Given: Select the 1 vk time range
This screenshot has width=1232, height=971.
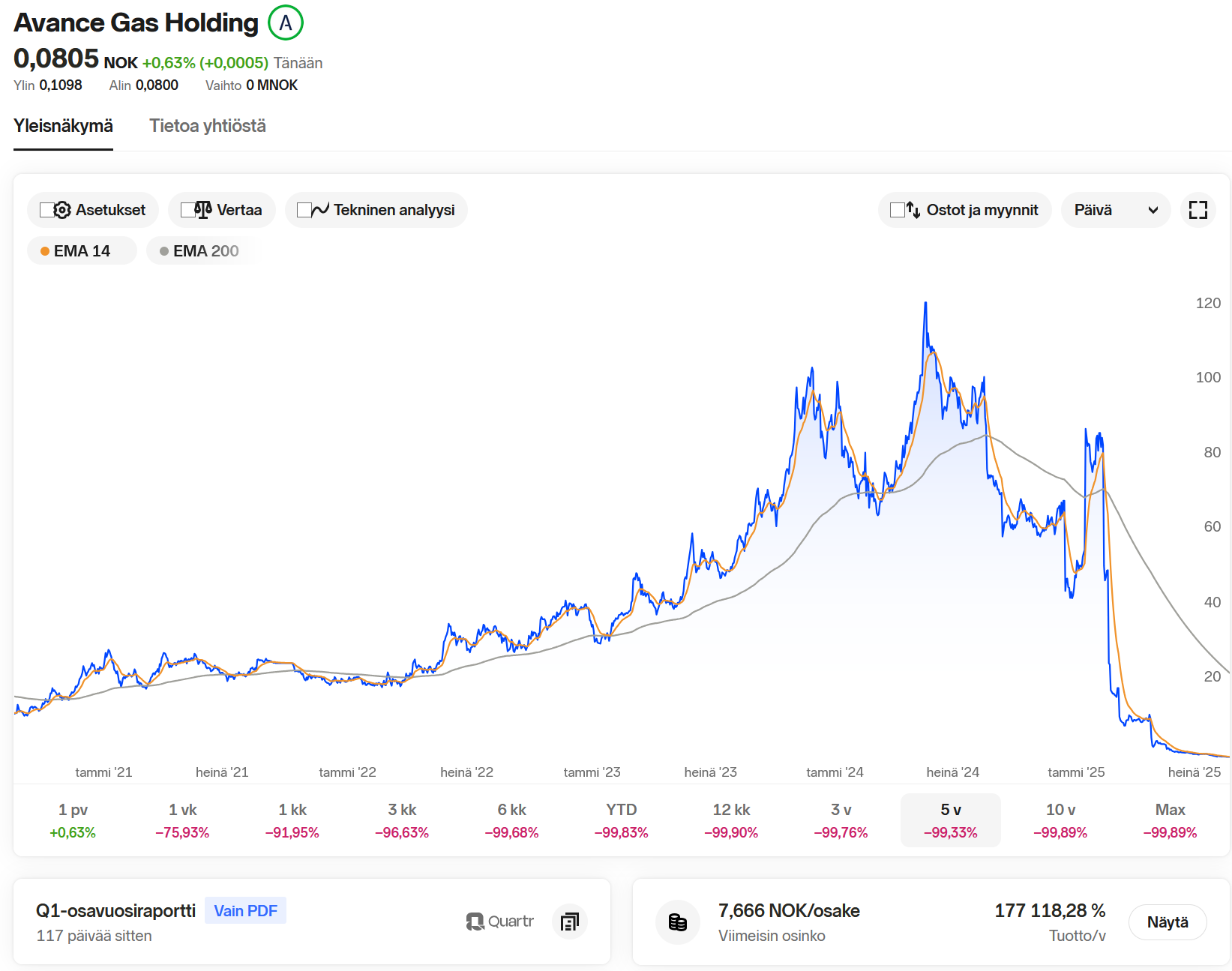Looking at the screenshot, I should click(x=182, y=820).
